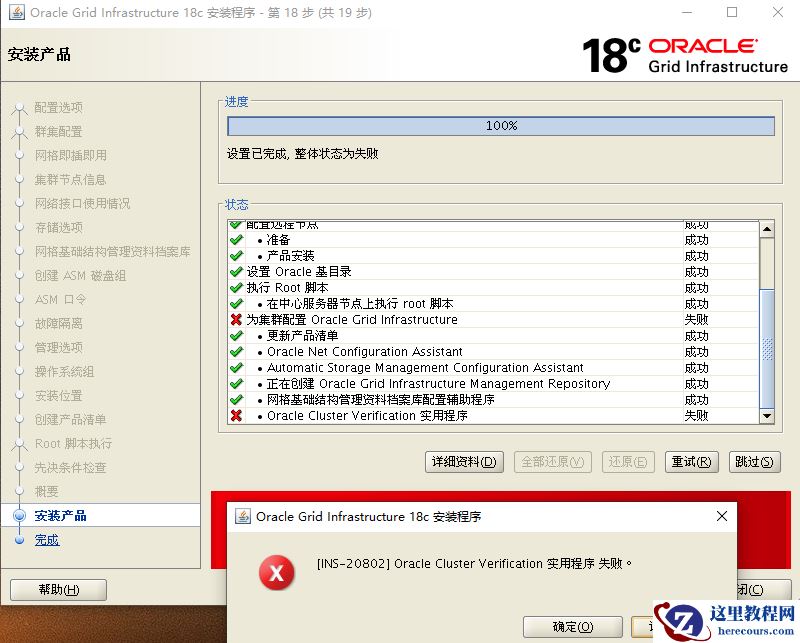Click the green check beside 正在创建 Oracle Grid Infrastructure Management Repository

[x=236, y=383]
